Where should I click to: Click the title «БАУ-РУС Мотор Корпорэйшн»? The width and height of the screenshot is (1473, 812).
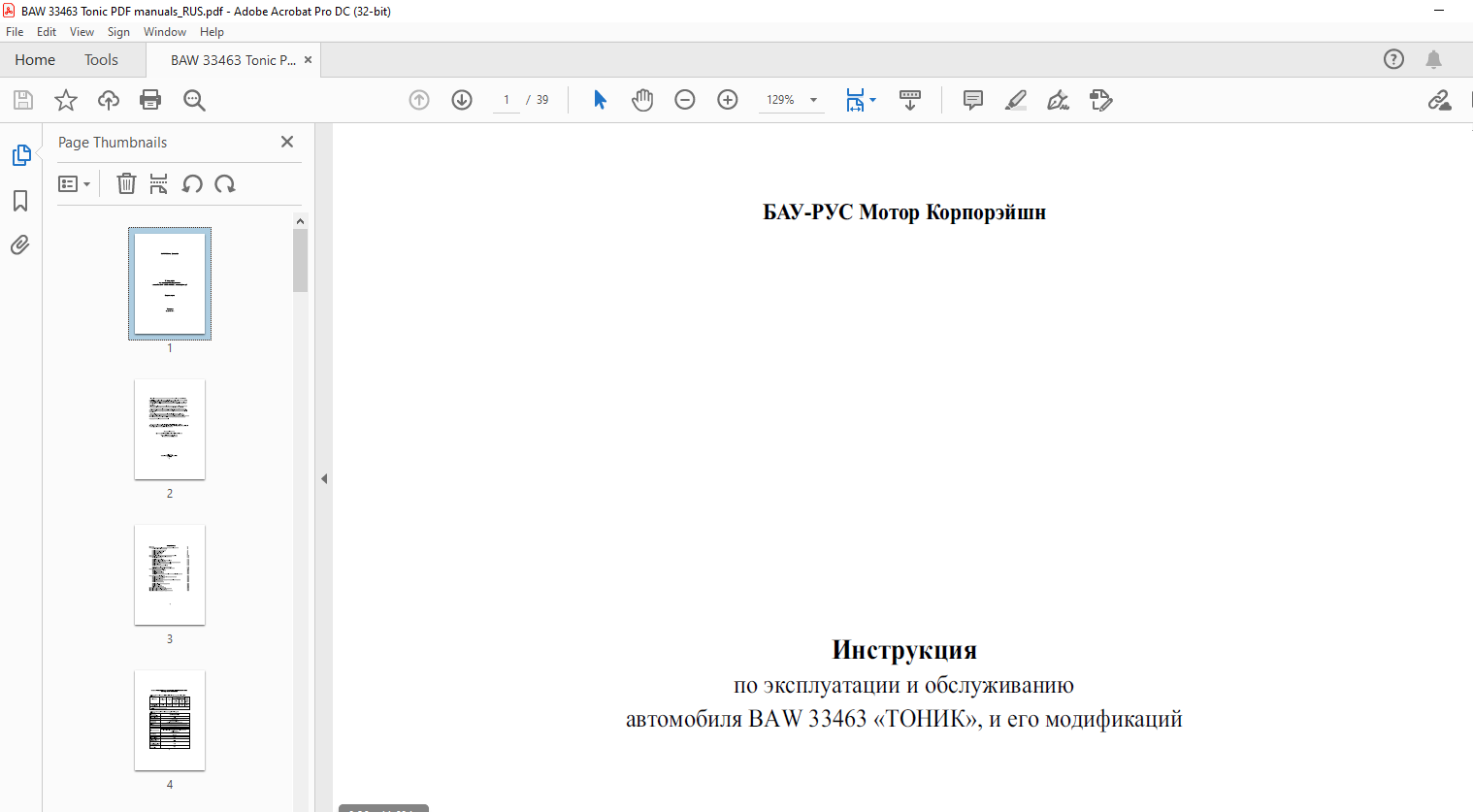pos(904,212)
